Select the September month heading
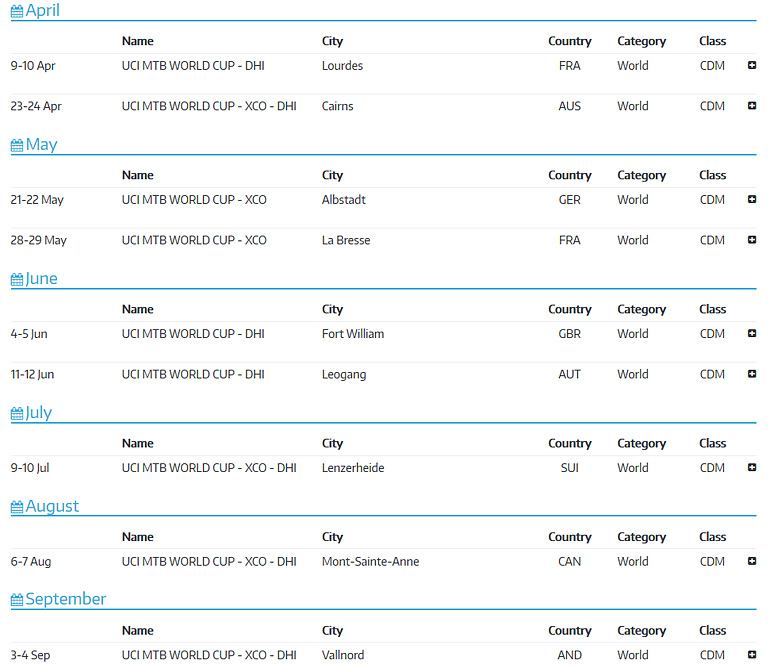Image resolution: width=770 pixels, height=668 pixels. coord(66,599)
